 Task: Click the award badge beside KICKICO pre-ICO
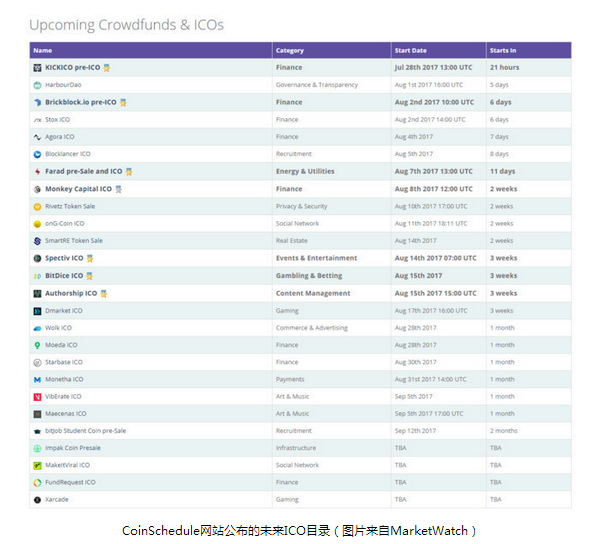[107, 68]
